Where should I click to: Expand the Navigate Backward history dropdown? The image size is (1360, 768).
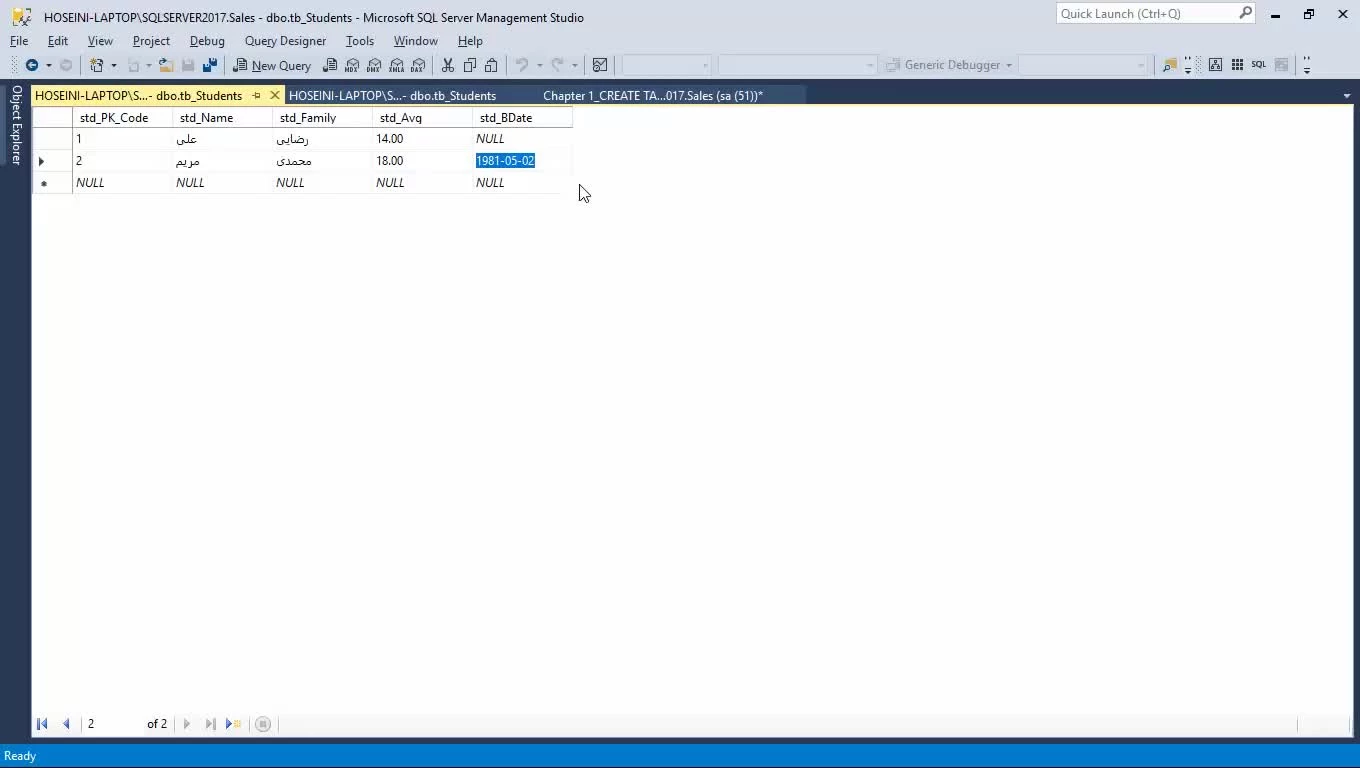coord(48,65)
